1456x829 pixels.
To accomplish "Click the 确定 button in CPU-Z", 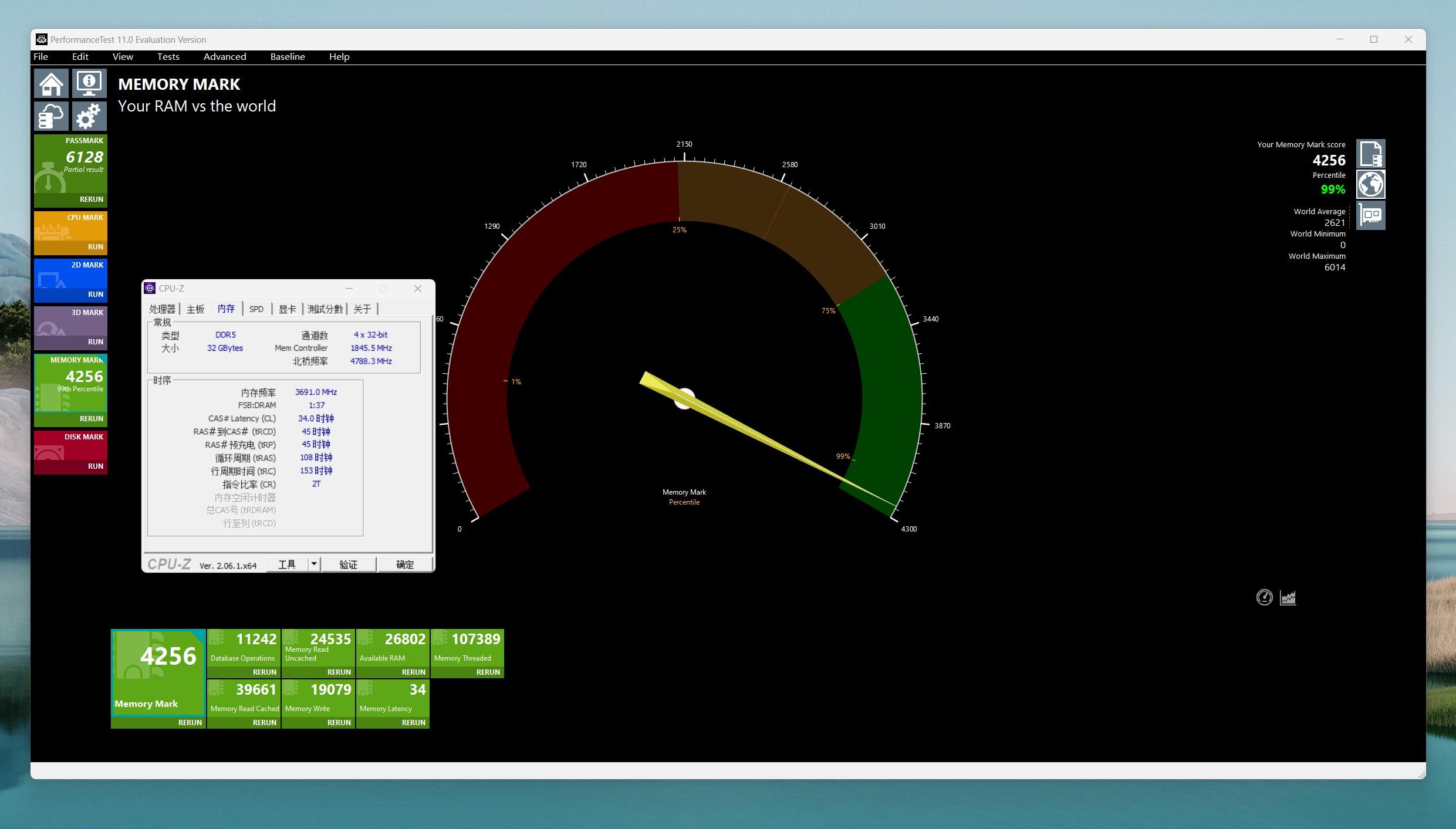I will [405, 564].
